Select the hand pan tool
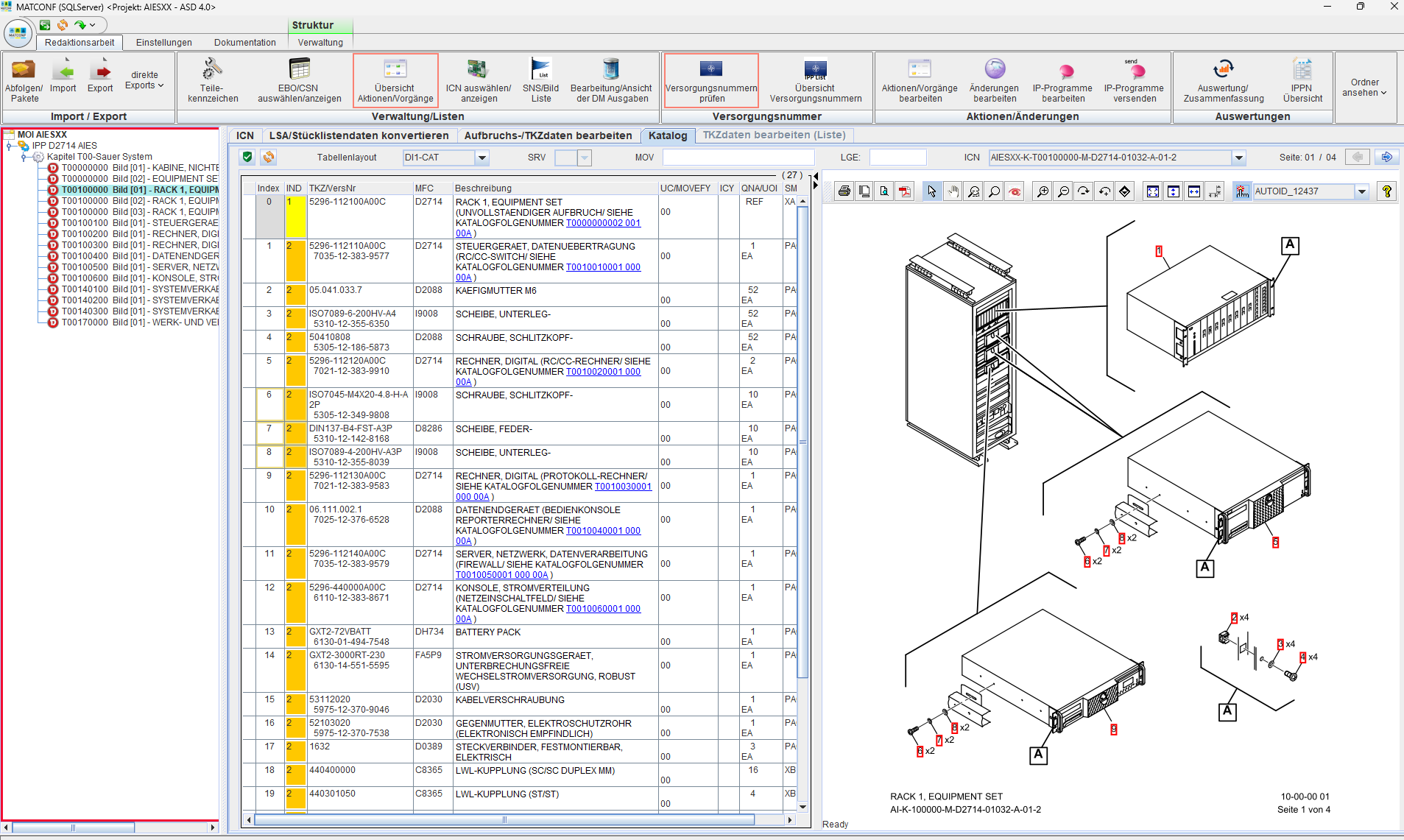Image resolution: width=1404 pixels, height=840 pixels. coord(953,191)
